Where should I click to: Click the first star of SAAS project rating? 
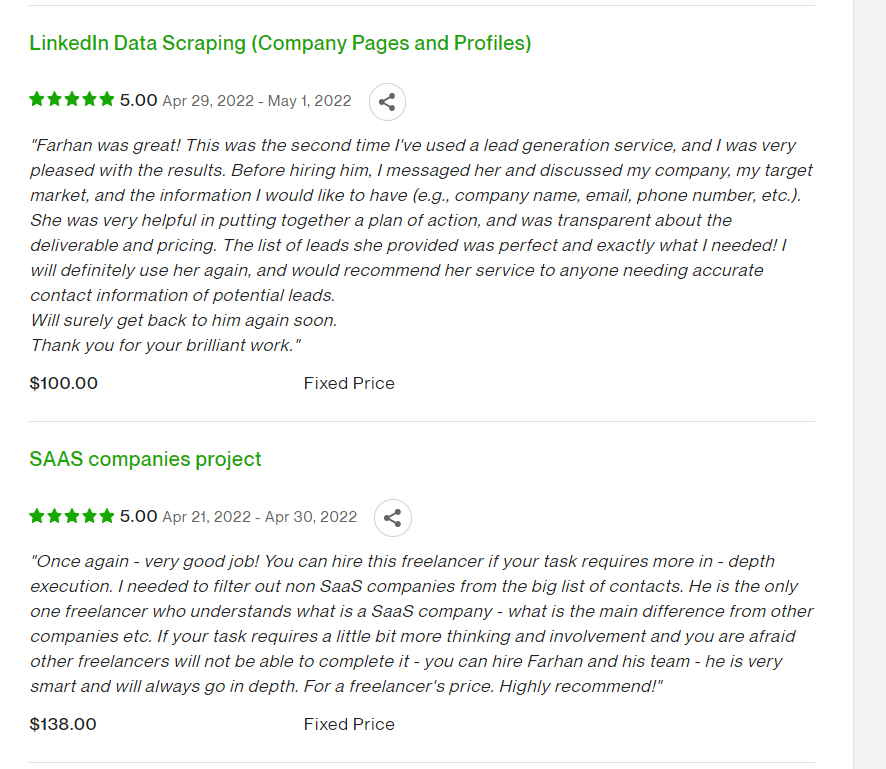pyautogui.click(x=37, y=515)
